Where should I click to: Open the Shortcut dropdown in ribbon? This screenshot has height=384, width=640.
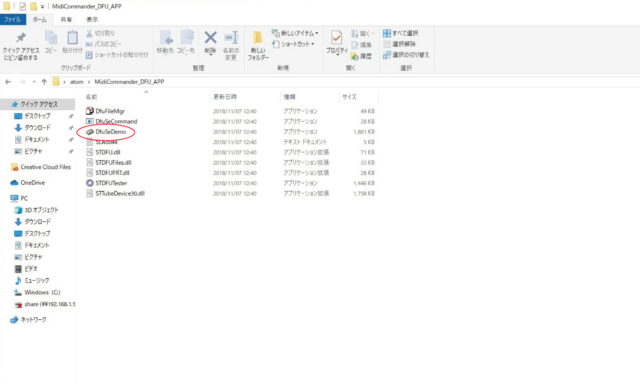[293, 44]
